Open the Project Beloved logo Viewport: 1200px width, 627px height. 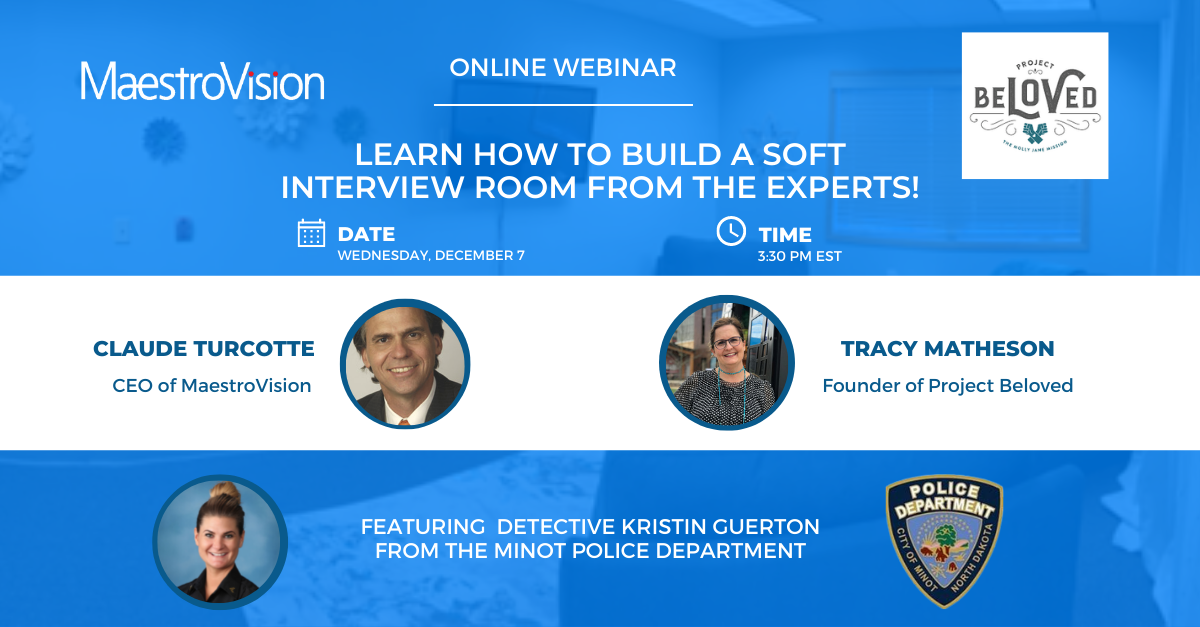[x=1034, y=105]
